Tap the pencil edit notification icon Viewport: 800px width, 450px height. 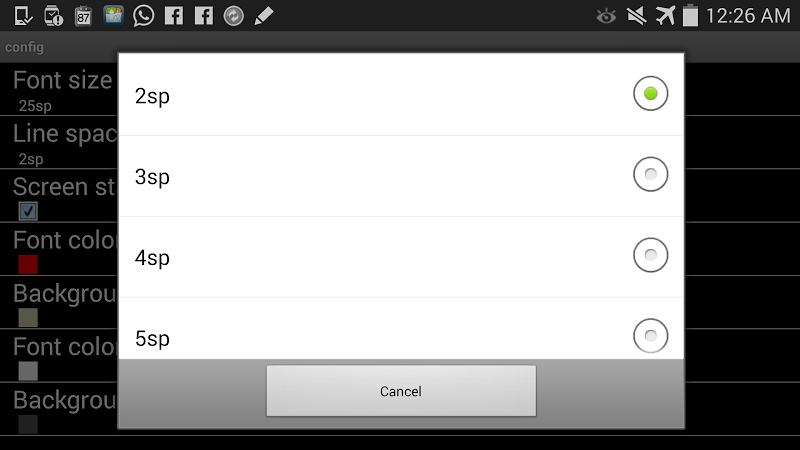(264, 16)
